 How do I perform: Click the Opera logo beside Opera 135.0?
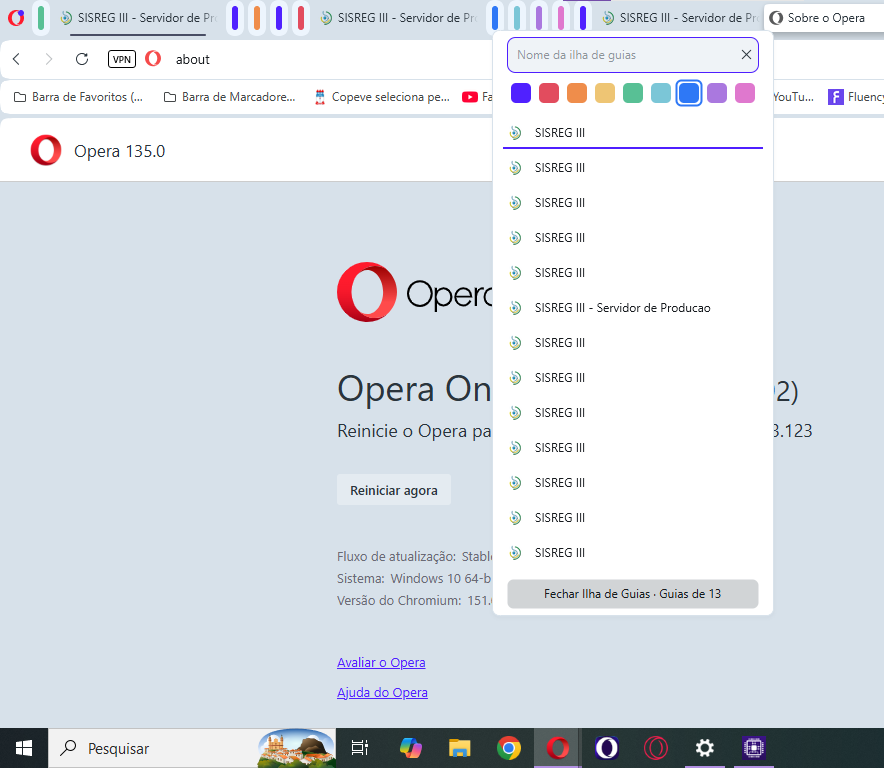[46, 151]
